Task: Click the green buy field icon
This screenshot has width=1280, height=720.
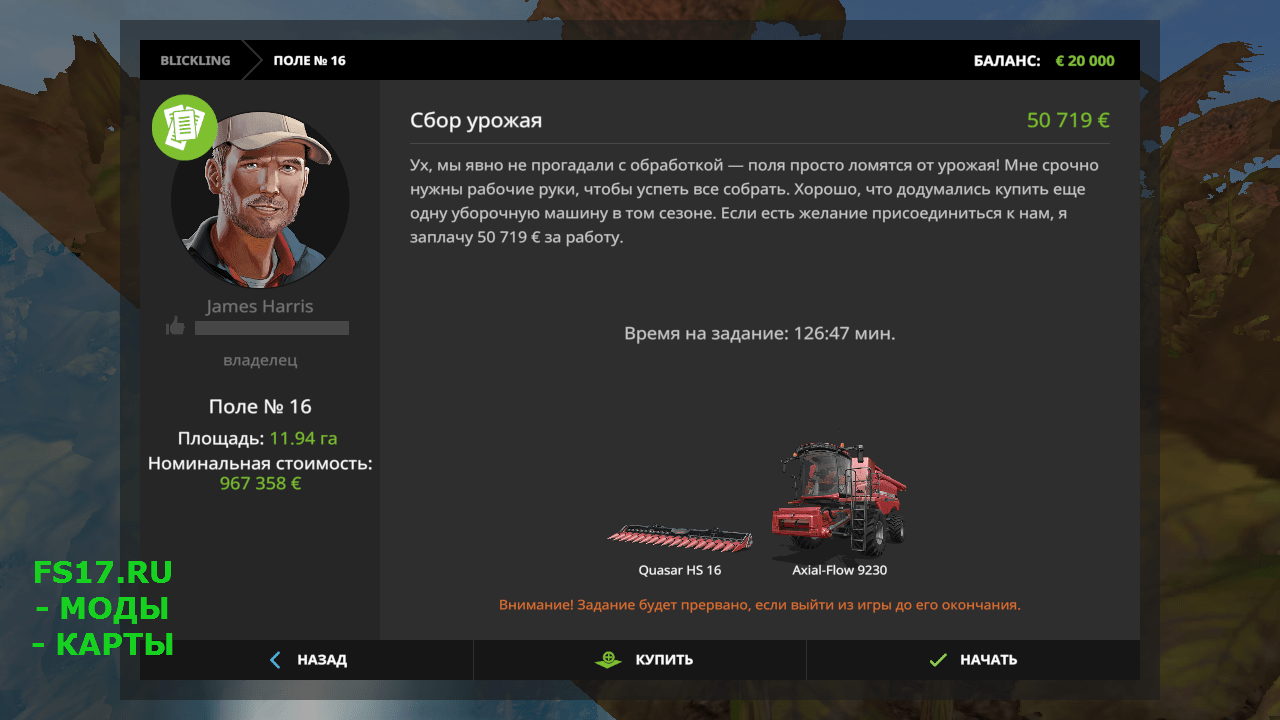Action: pyautogui.click(x=608, y=660)
